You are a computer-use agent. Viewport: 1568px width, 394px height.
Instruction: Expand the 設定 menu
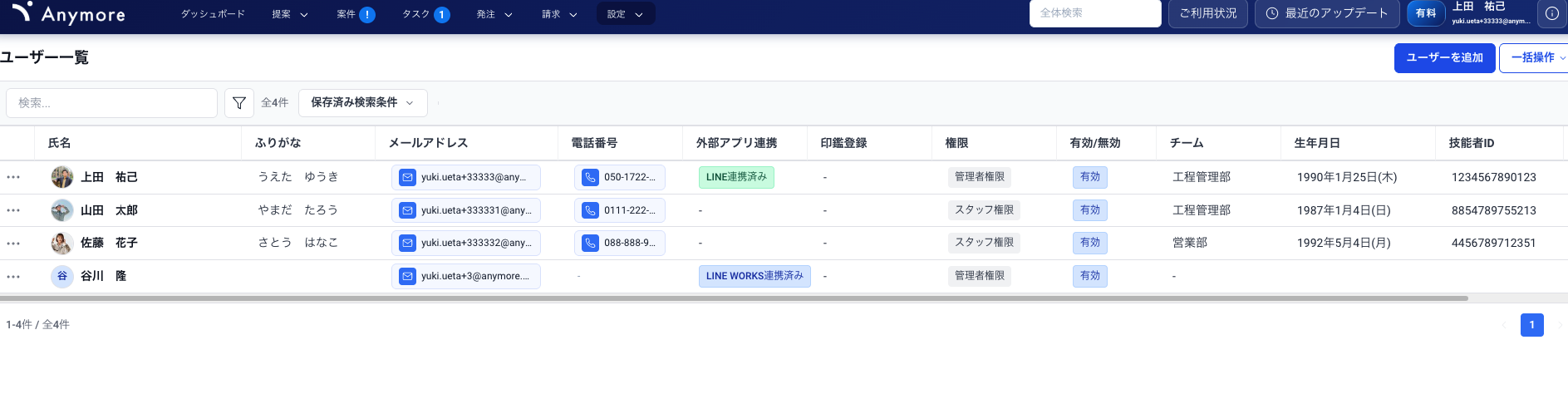tap(625, 14)
